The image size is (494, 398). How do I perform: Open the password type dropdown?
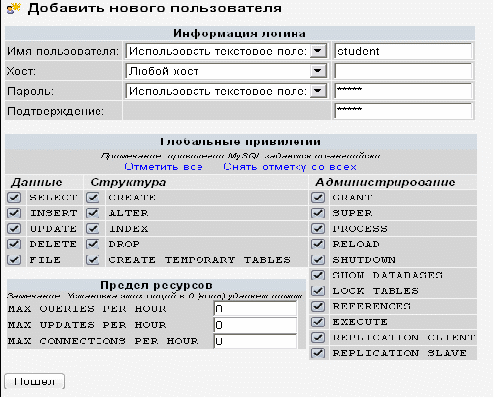[226, 91]
